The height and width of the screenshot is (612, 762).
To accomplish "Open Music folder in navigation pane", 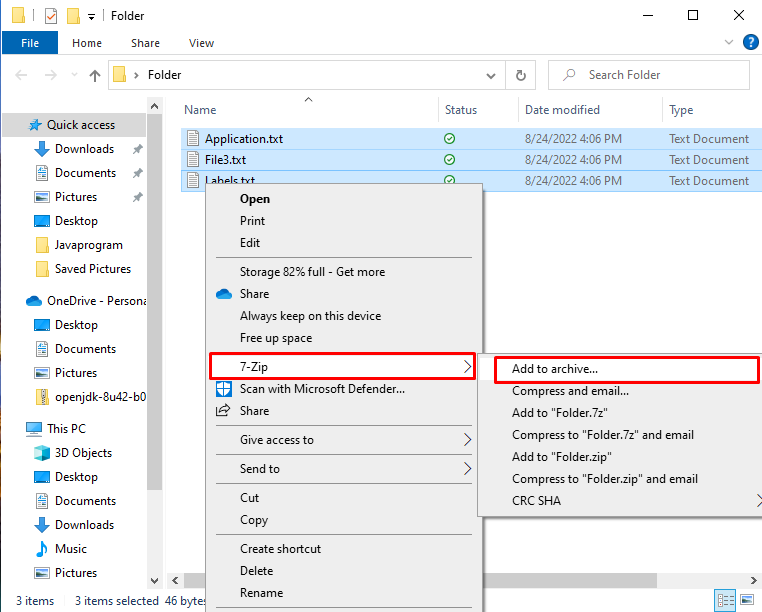I will pyautogui.click(x=70, y=549).
